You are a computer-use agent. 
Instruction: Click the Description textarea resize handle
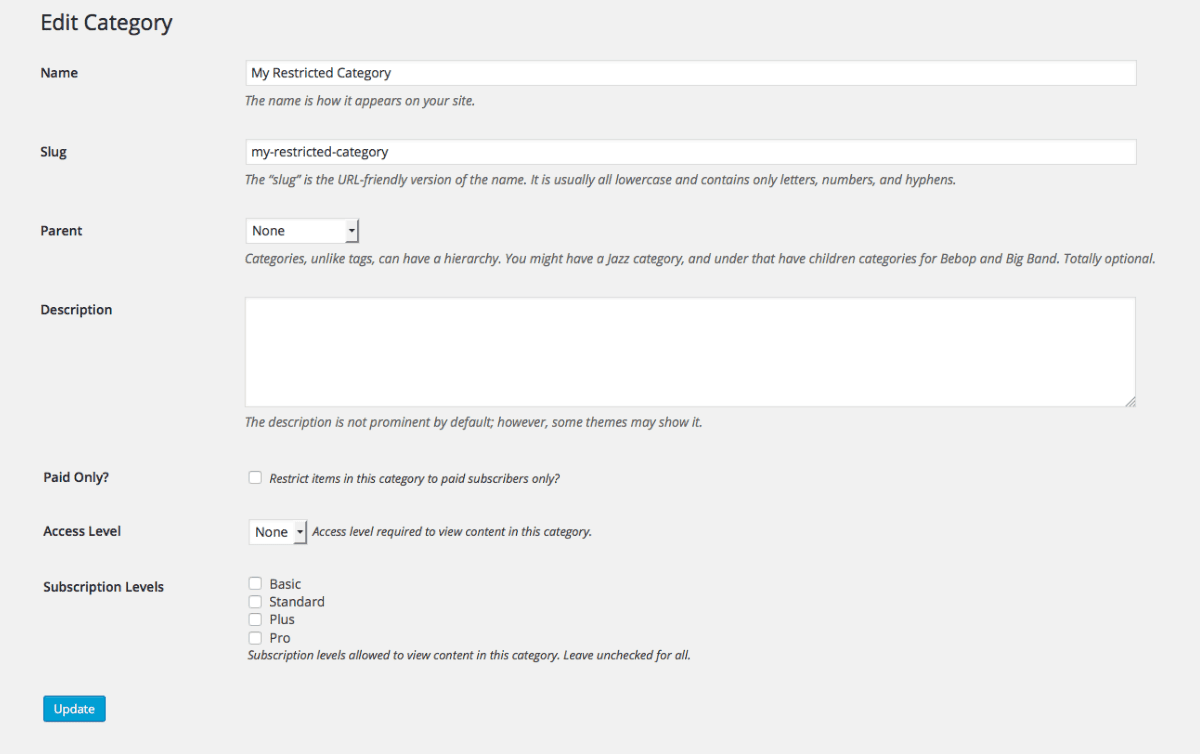coord(1131,402)
